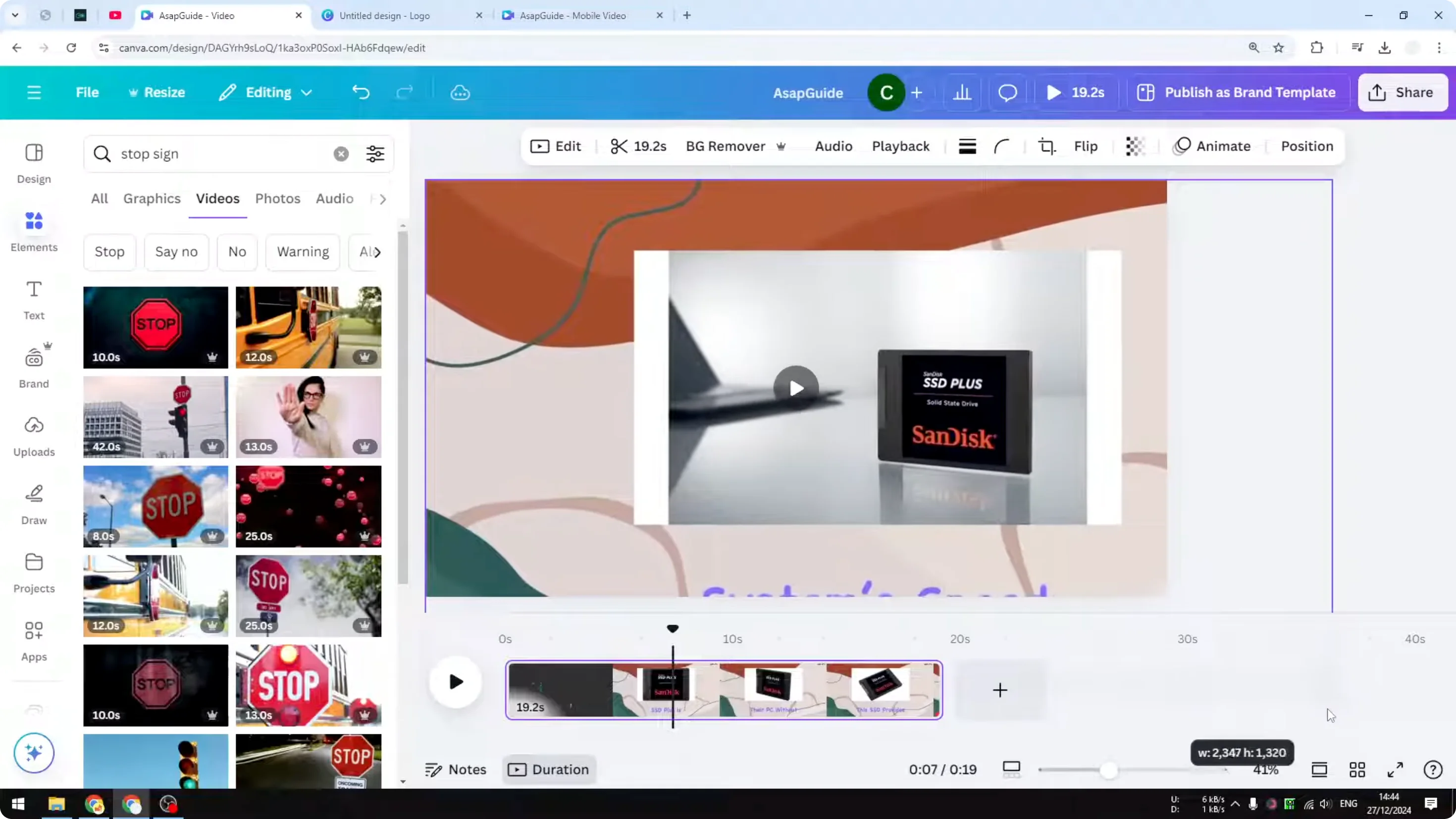The width and height of the screenshot is (1456, 819).
Task: Switch to the Photos tab
Action: (277, 199)
